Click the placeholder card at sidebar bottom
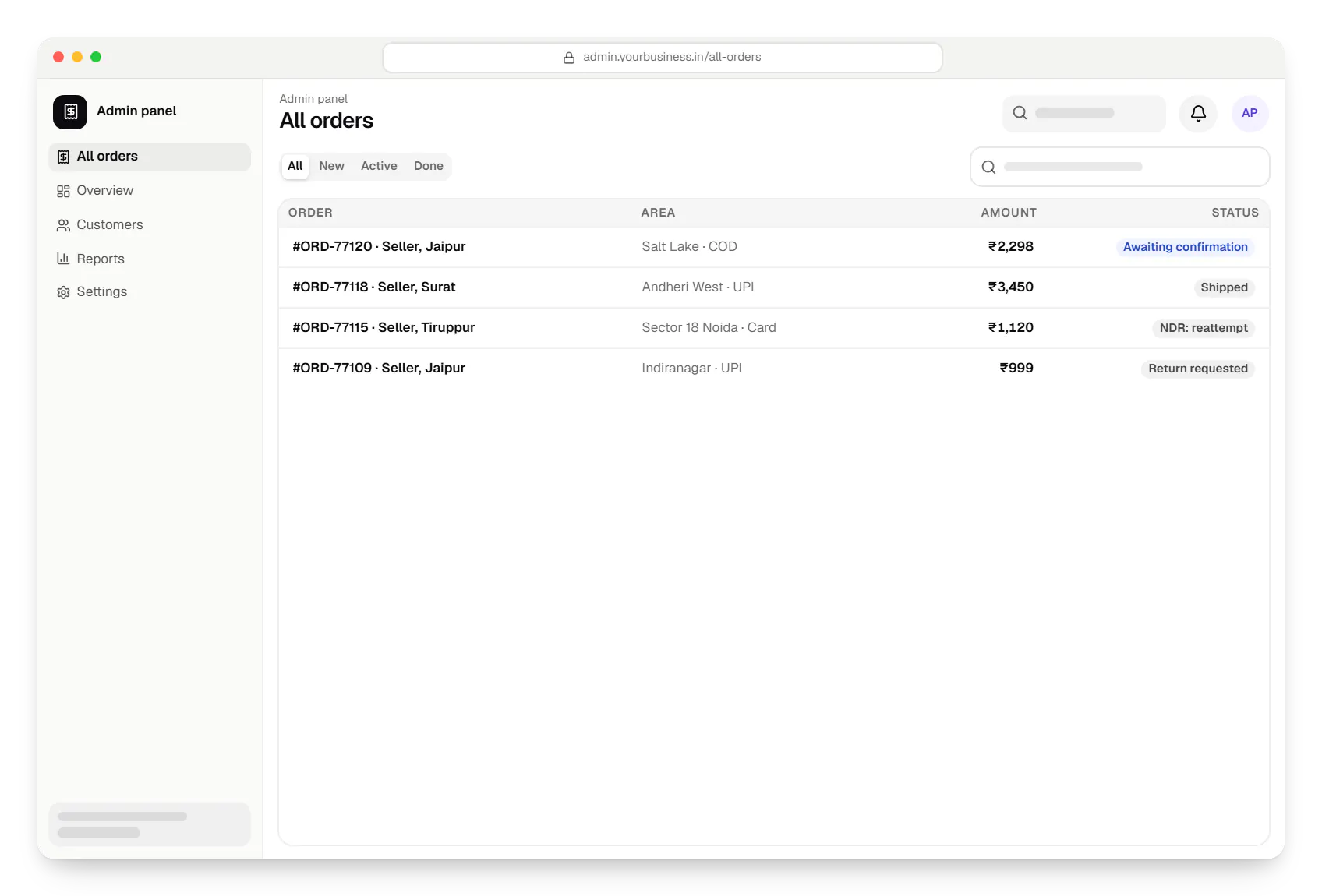This screenshot has width=1322, height=896. [150, 824]
